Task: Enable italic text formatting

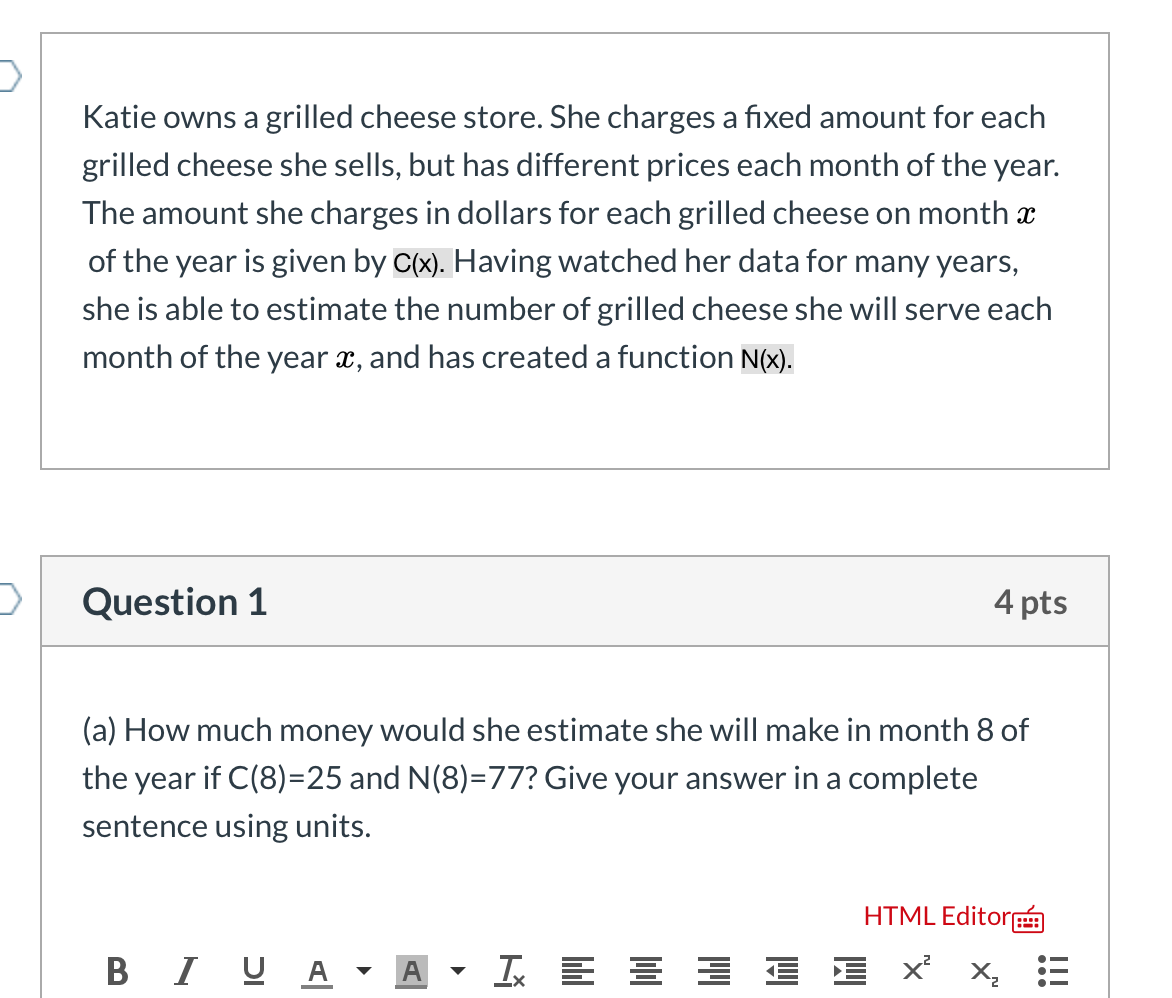Action: coord(184,970)
